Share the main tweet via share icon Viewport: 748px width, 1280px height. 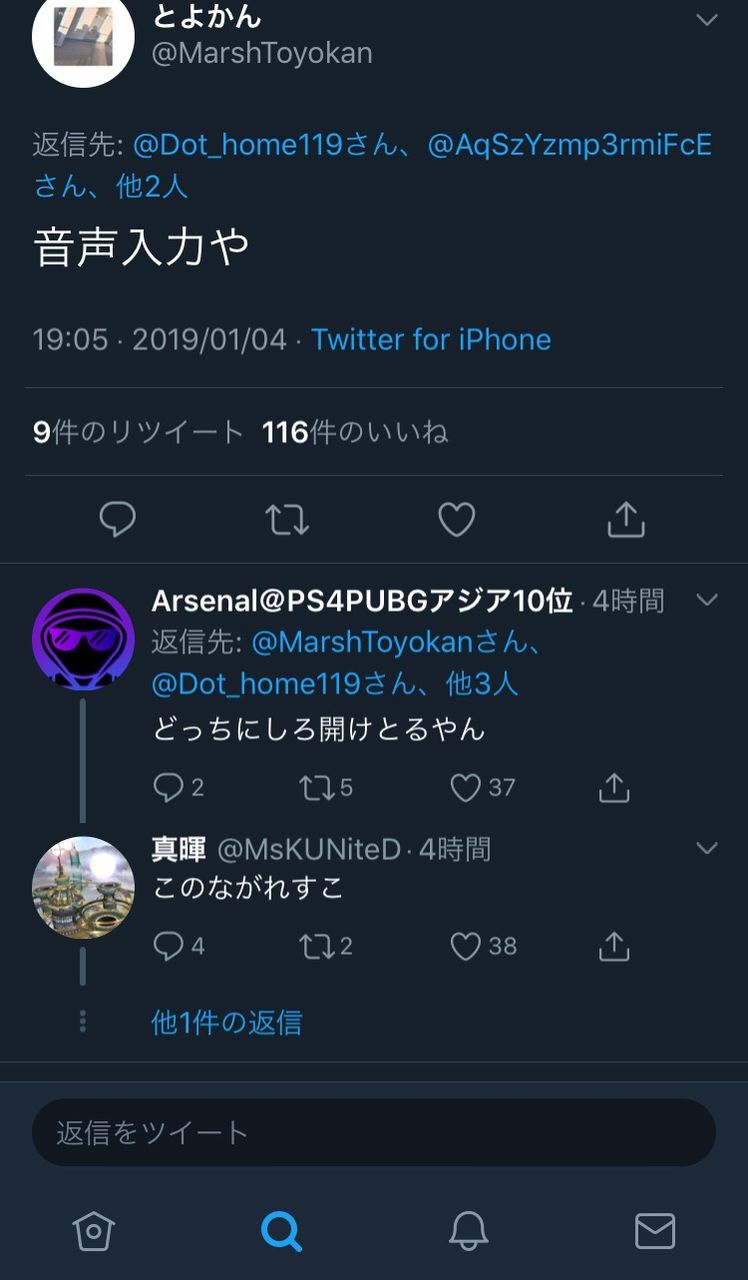click(626, 519)
